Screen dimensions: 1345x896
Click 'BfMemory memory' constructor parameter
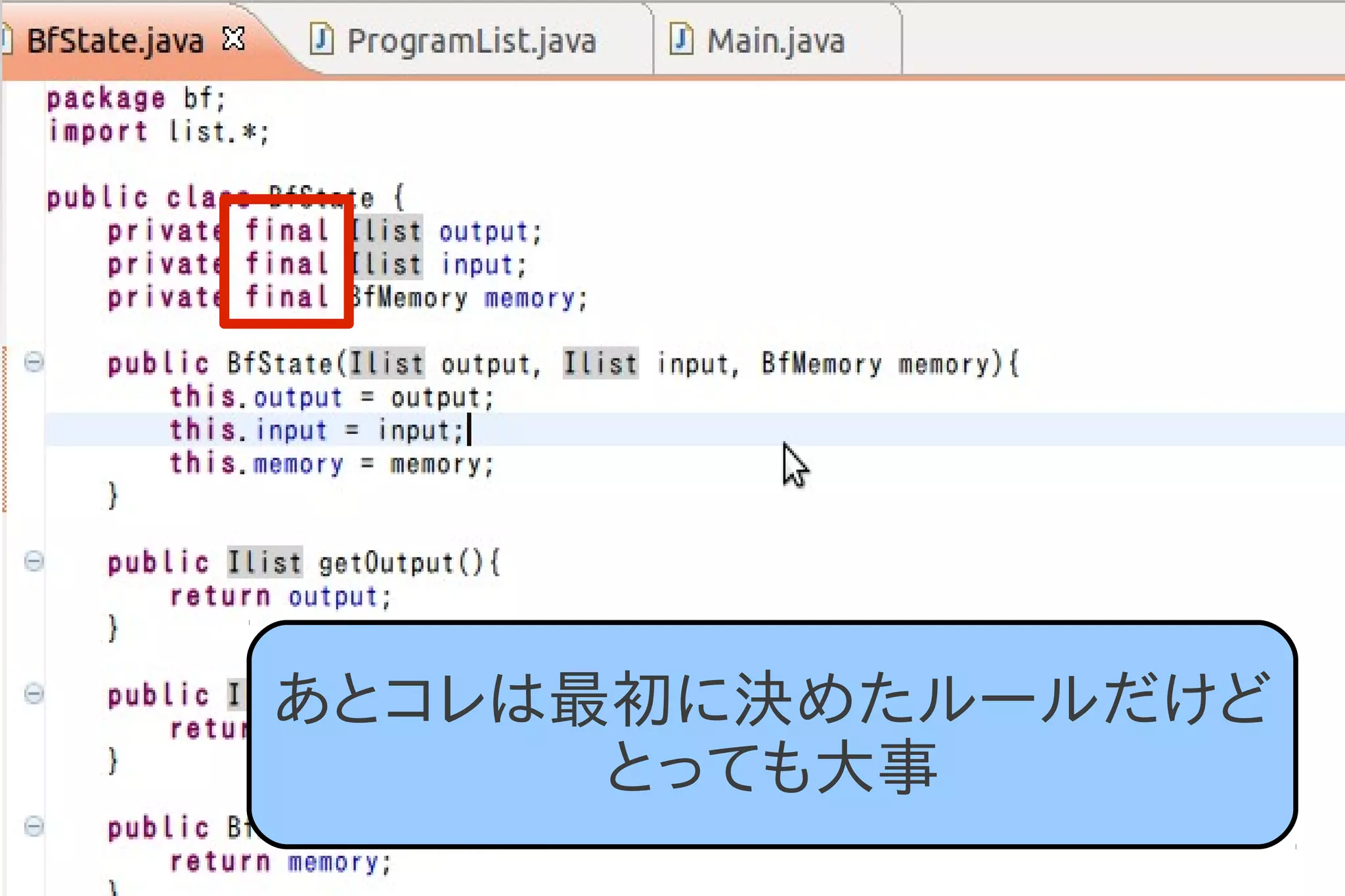(x=876, y=364)
